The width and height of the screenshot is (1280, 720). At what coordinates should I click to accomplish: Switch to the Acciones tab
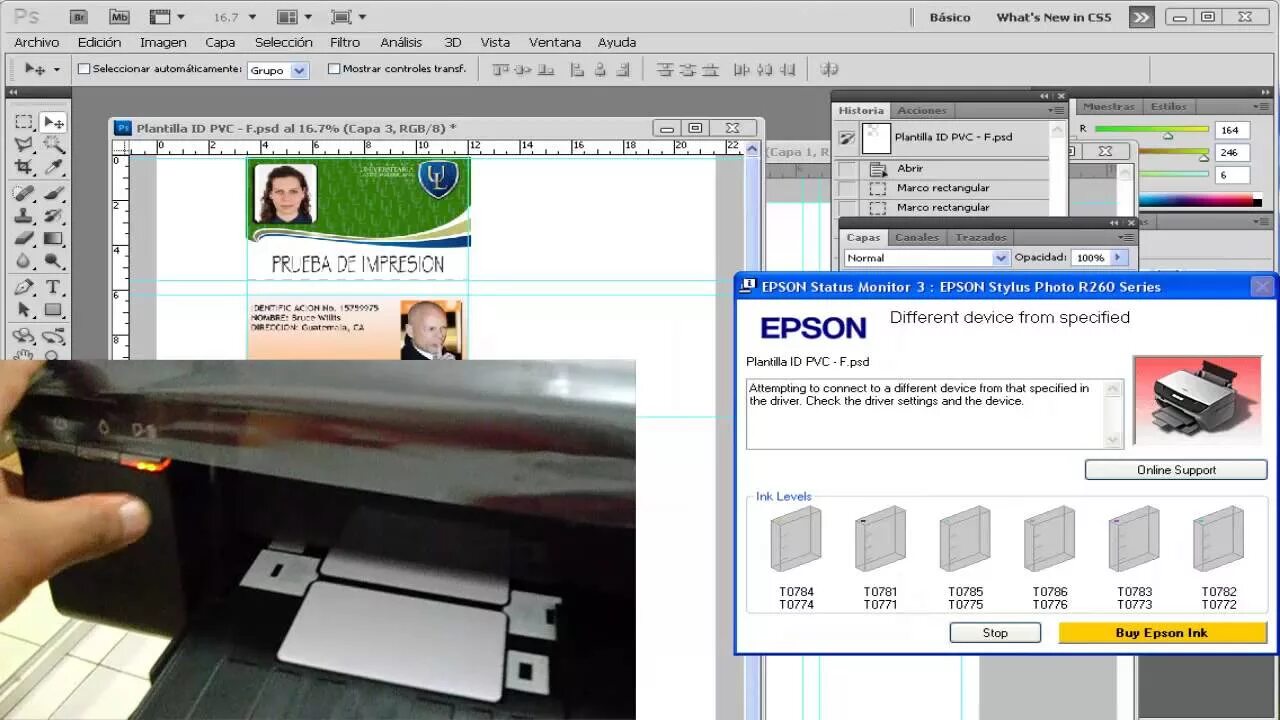coord(921,110)
